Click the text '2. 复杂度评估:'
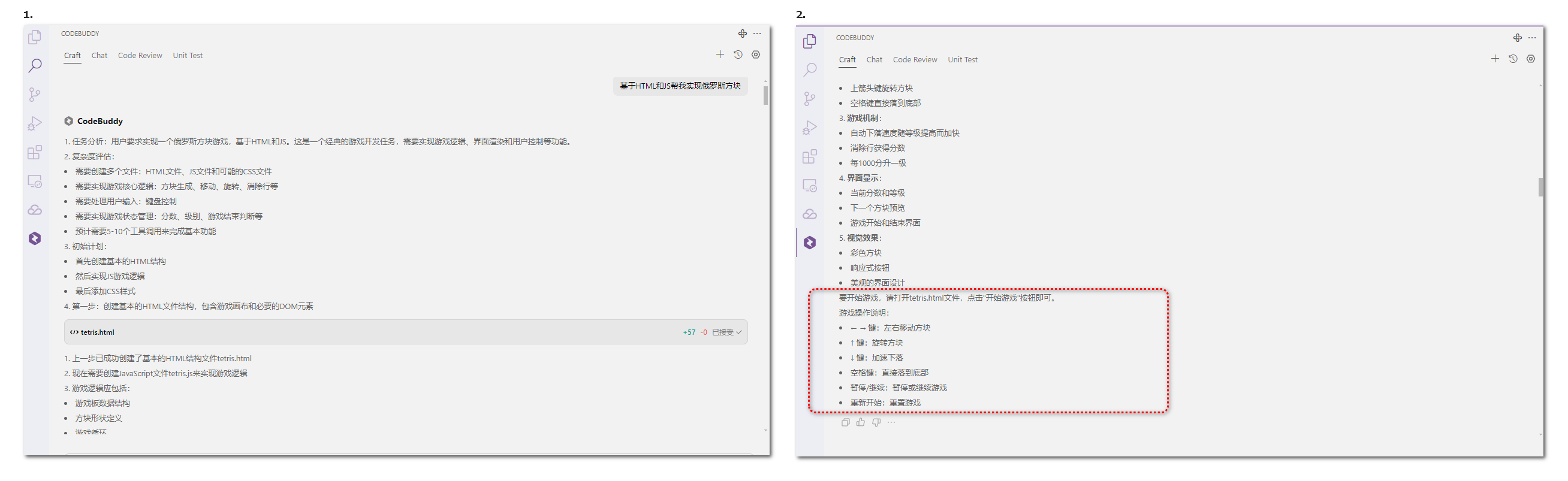The height and width of the screenshot is (481, 1568). [89, 156]
